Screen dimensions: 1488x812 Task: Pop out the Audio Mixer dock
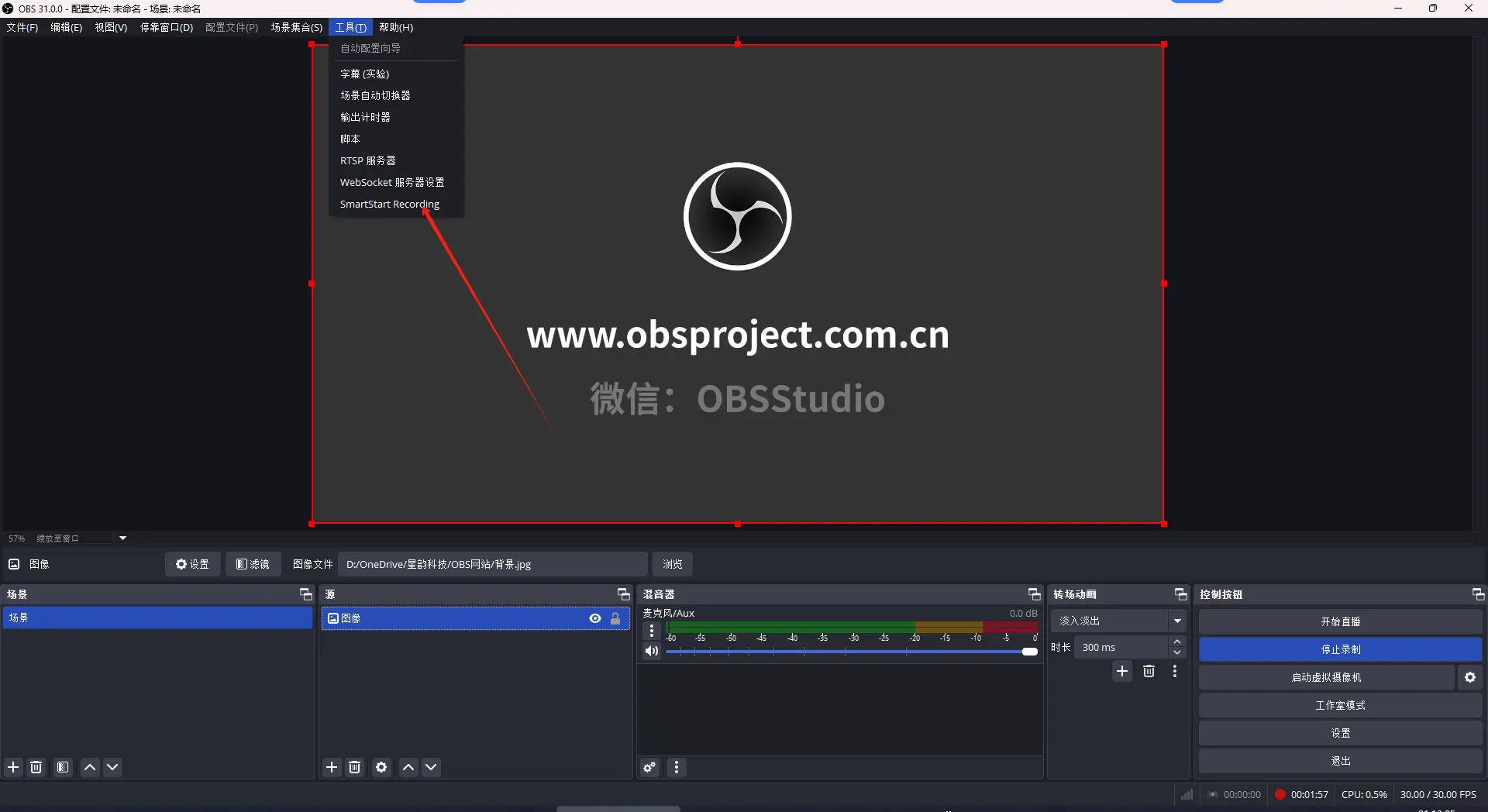click(x=1034, y=594)
